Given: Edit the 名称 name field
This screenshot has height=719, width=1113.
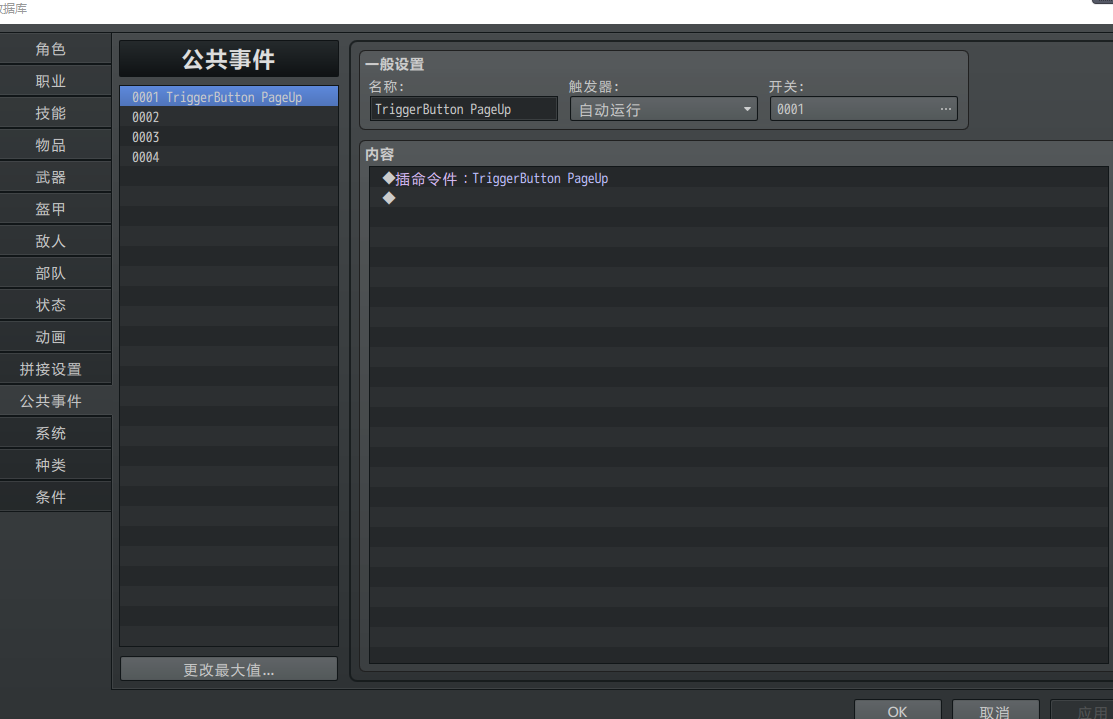Looking at the screenshot, I should coord(464,109).
